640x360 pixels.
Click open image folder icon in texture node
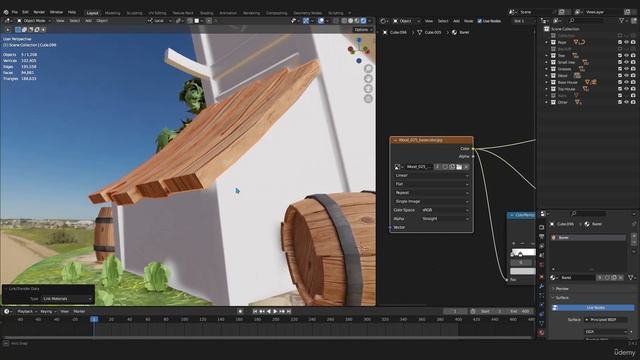point(459,167)
